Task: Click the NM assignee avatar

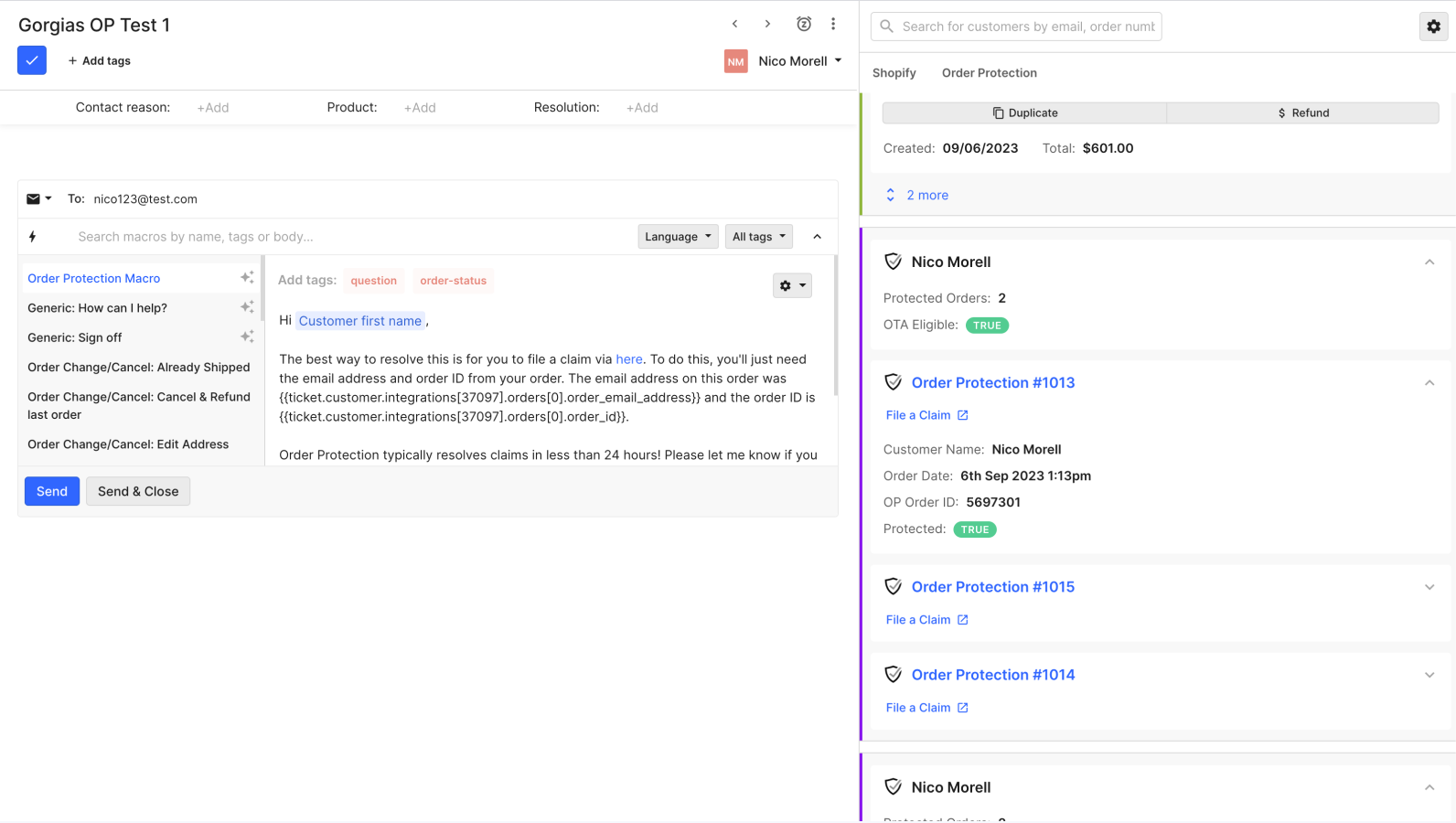Action: pos(736,61)
